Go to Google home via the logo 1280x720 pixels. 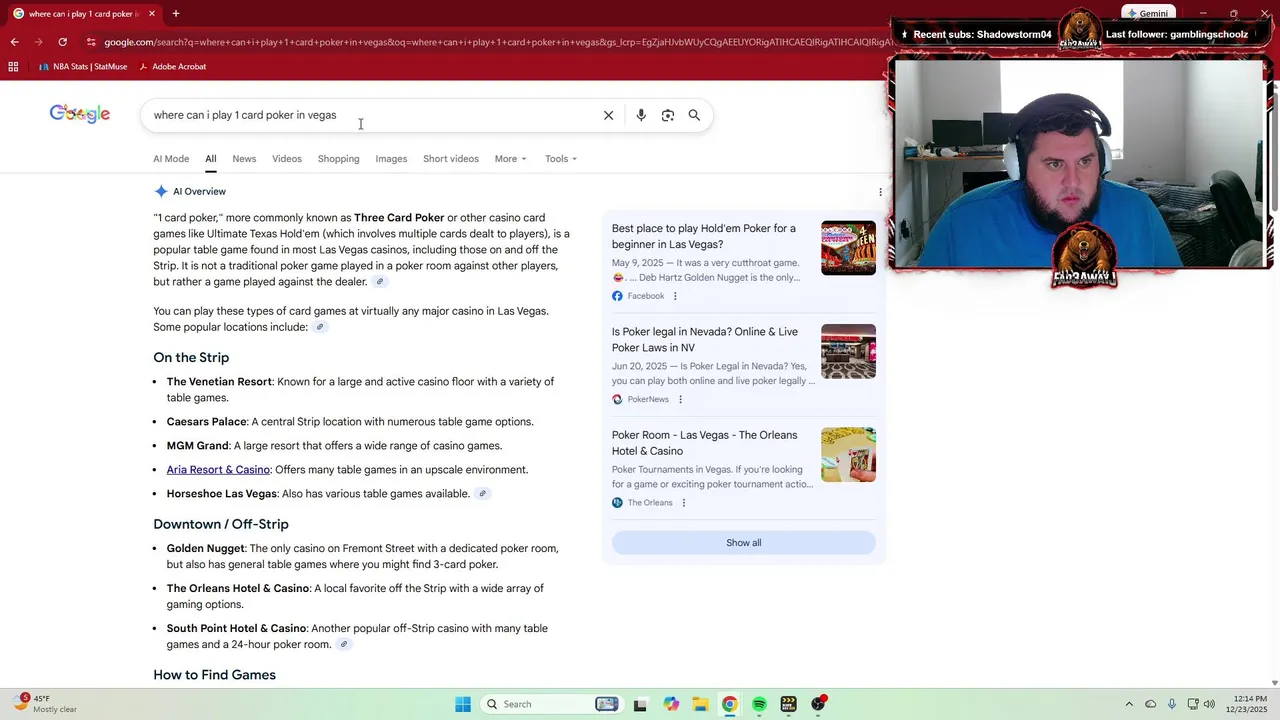click(x=80, y=114)
